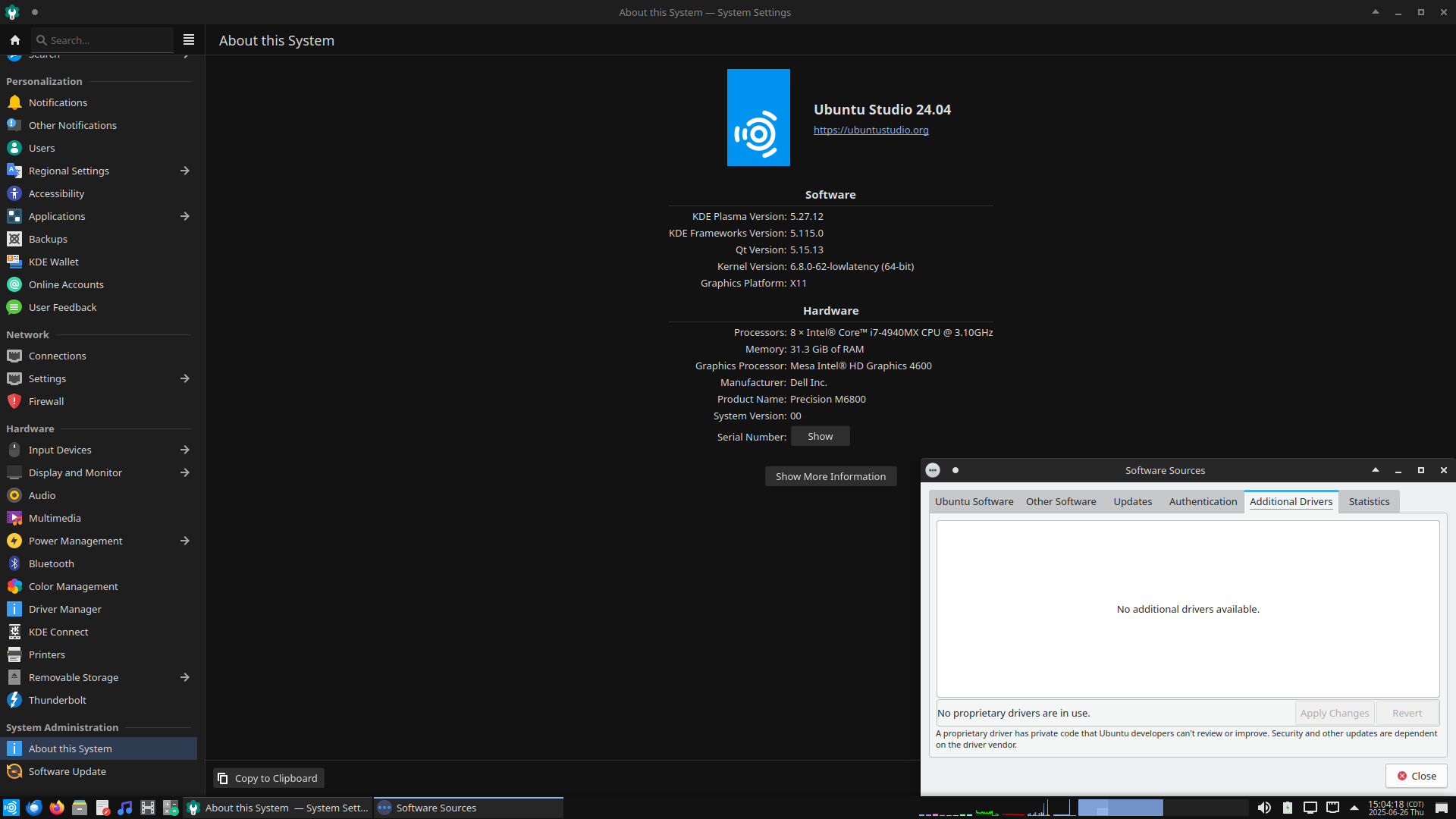Open Software Update module
This screenshot has width=1456, height=819.
[x=99, y=771]
